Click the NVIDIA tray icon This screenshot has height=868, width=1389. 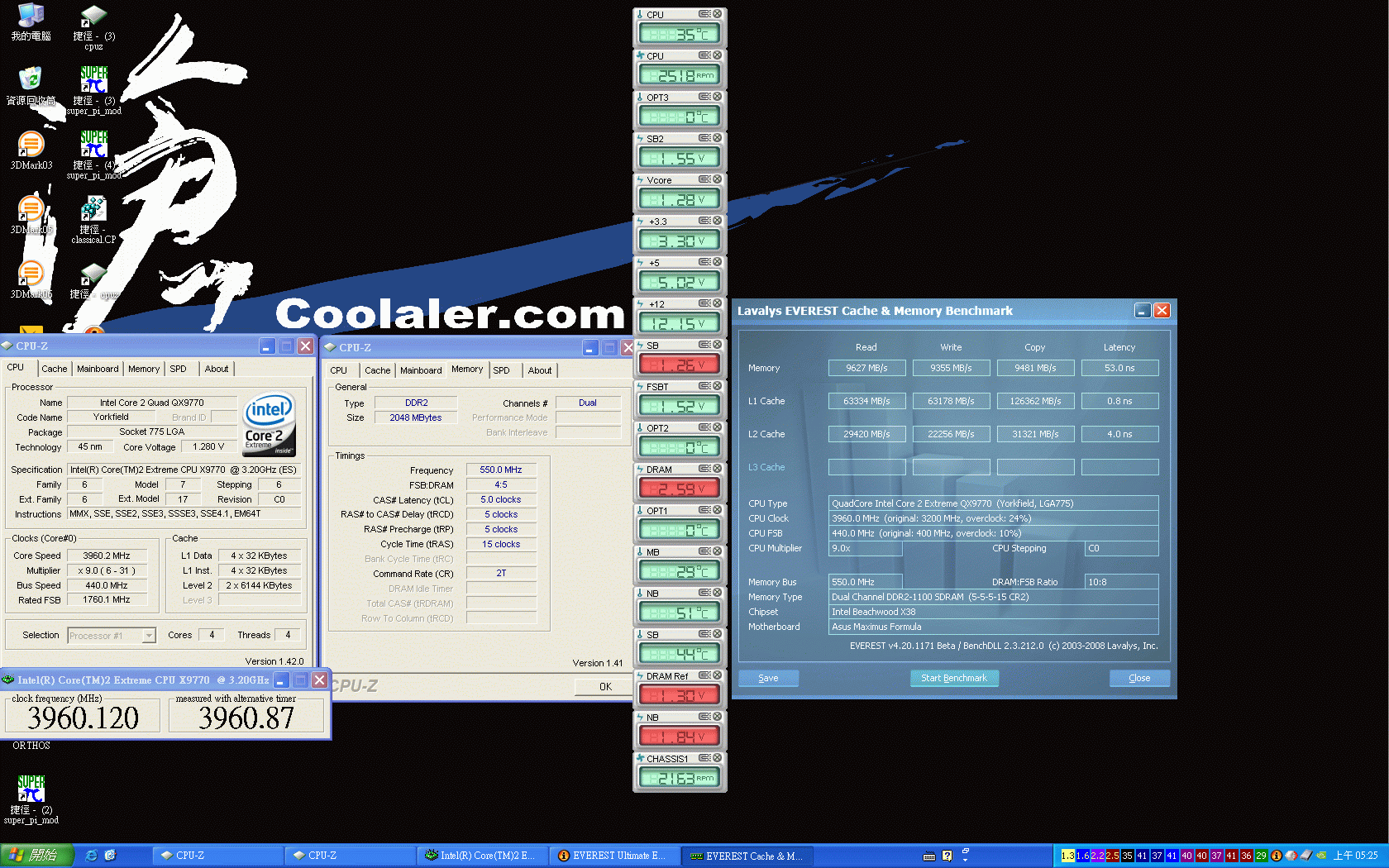pyautogui.click(x=1321, y=856)
